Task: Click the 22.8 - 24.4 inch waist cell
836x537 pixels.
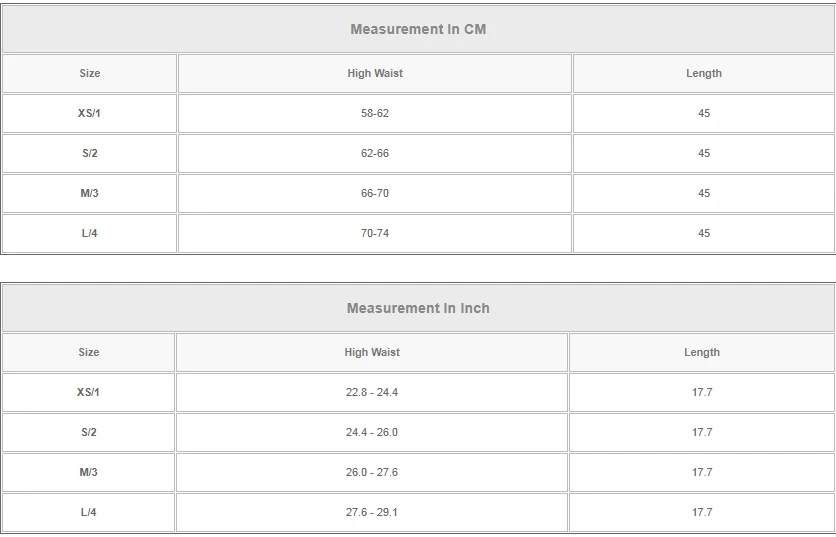Action: tap(372, 392)
